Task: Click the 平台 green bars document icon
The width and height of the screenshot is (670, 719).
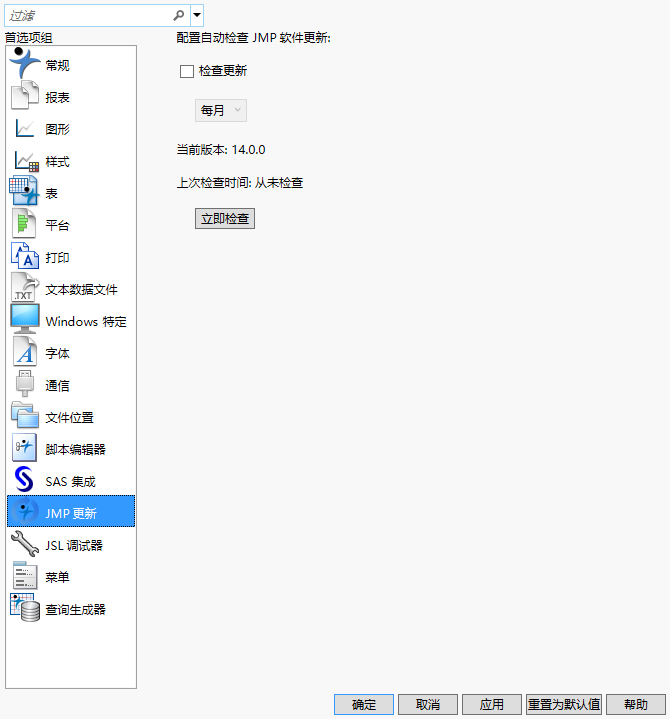Action: point(24,223)
